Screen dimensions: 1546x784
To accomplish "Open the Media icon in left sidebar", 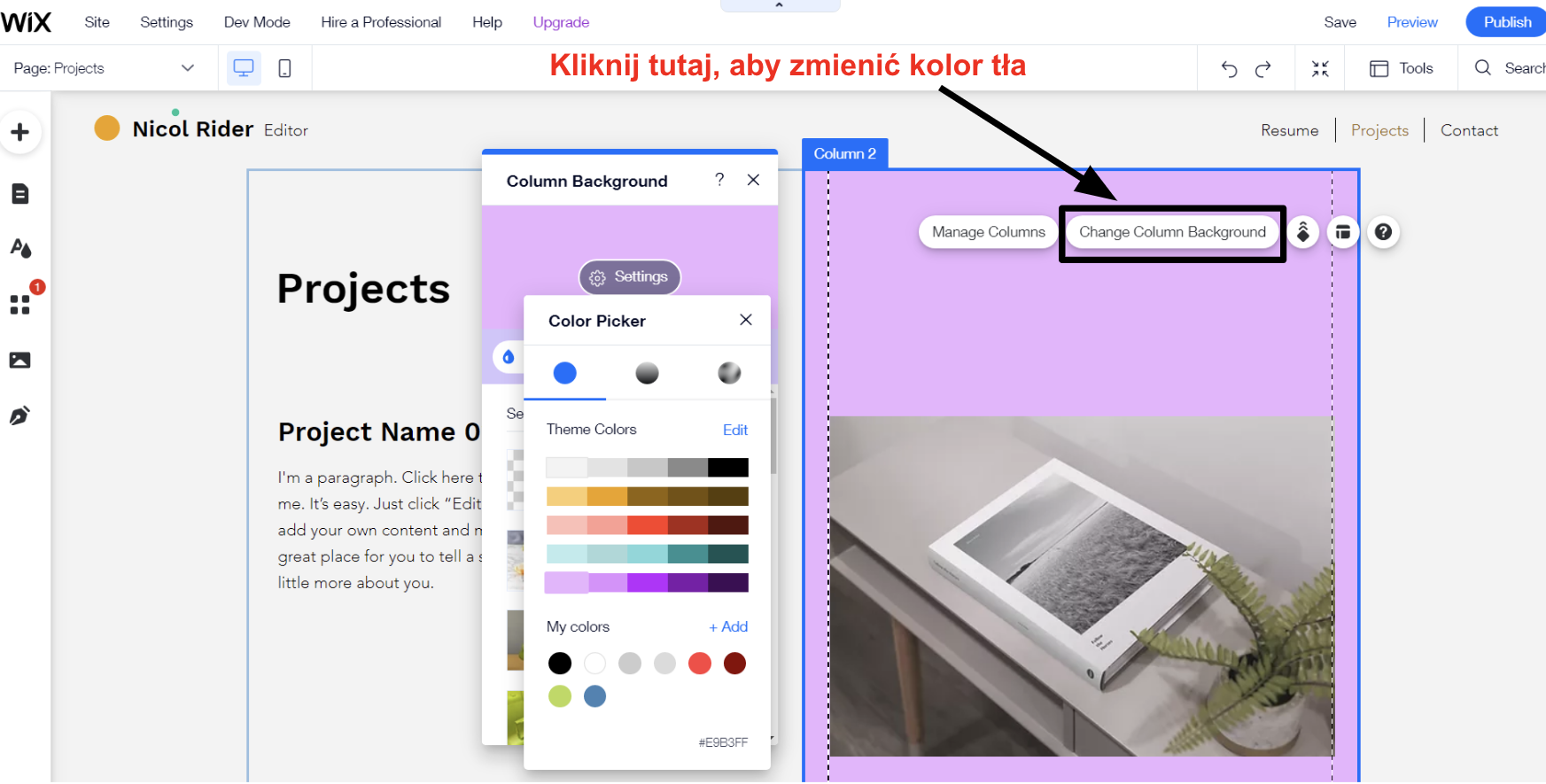I will tap(19, 361).
